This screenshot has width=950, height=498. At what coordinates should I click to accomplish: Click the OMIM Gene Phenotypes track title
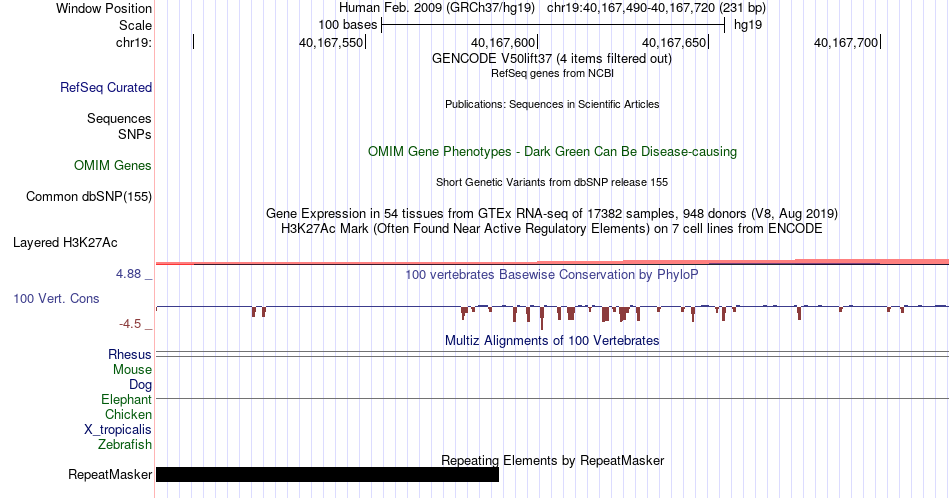click(552, 151)
